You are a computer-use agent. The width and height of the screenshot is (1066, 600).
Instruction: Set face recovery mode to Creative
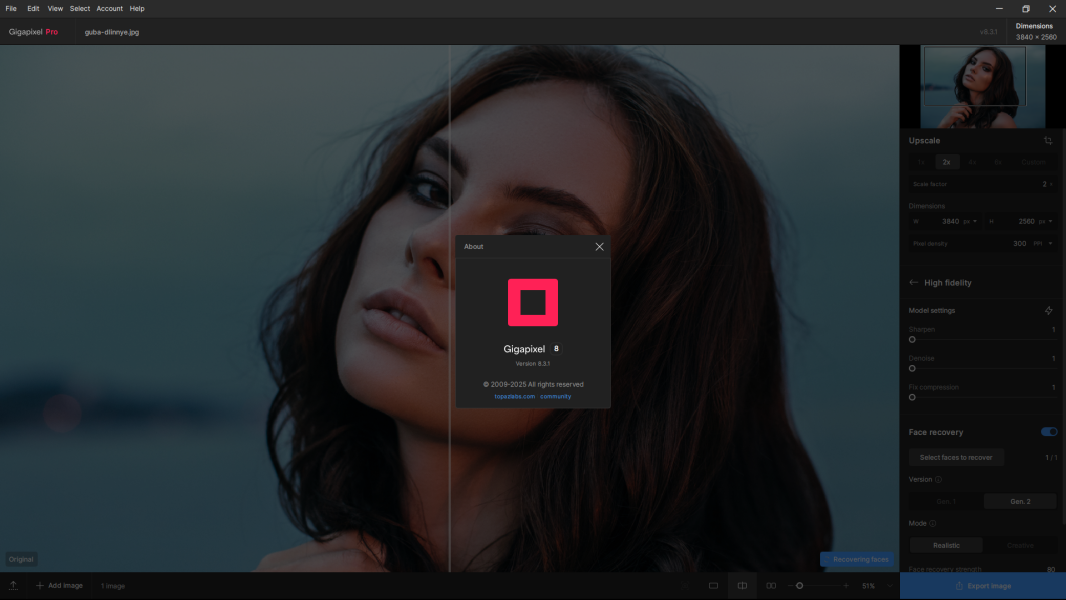click(x=1020, y=546)
